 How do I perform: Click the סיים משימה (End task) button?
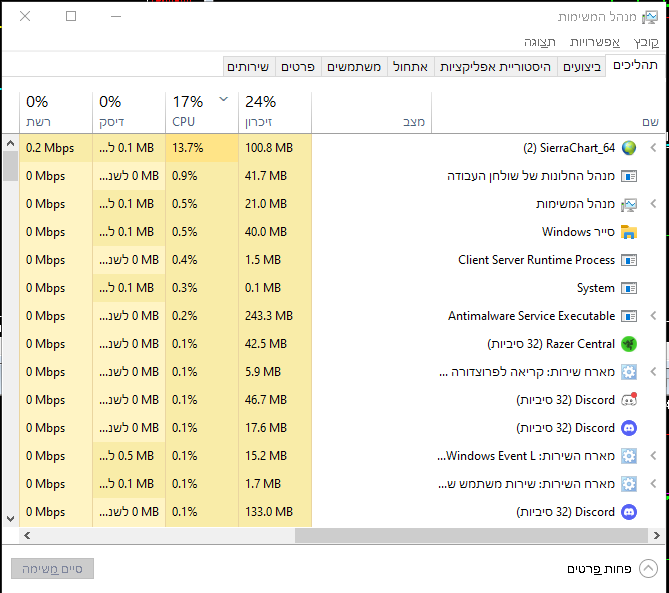click(52, 569)
